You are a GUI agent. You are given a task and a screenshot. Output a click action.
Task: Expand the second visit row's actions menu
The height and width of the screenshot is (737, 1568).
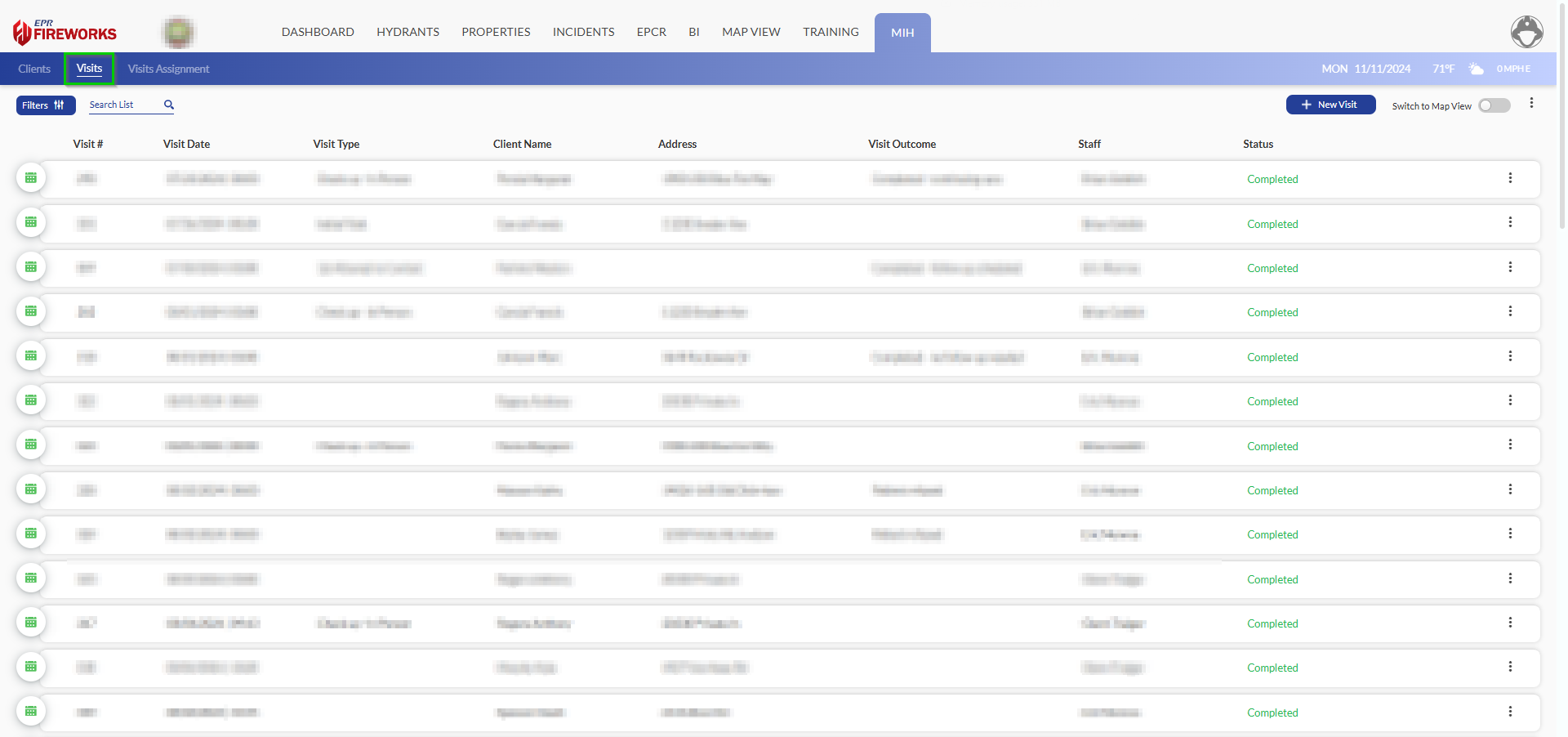(x=1510, y=223)
